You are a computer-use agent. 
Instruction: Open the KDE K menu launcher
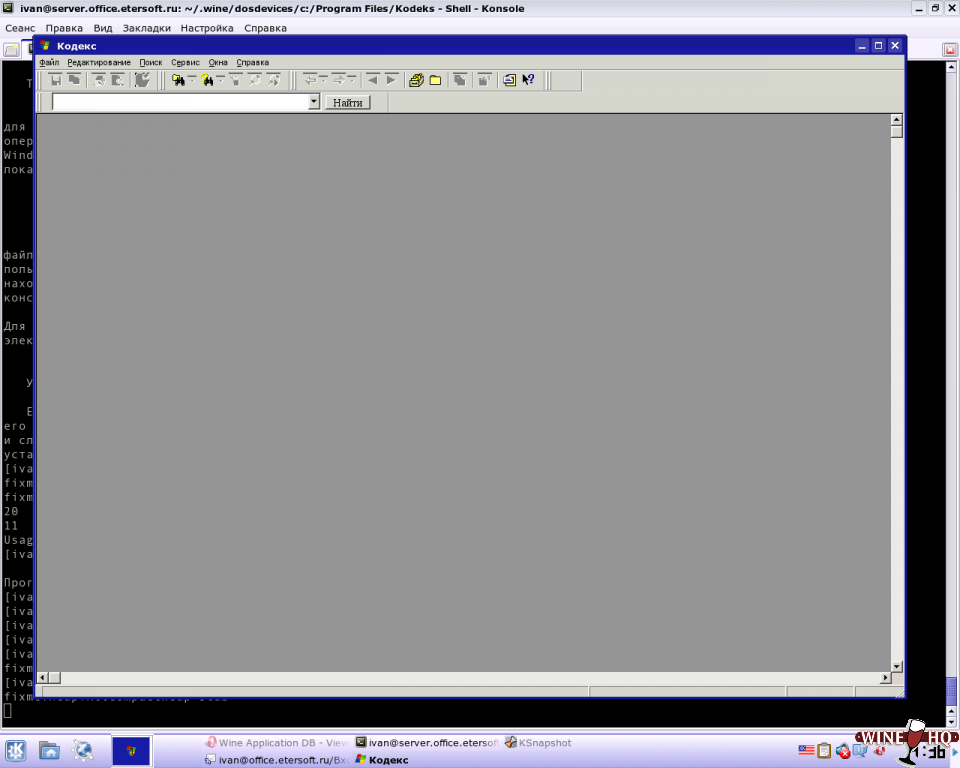click(16, 750)
